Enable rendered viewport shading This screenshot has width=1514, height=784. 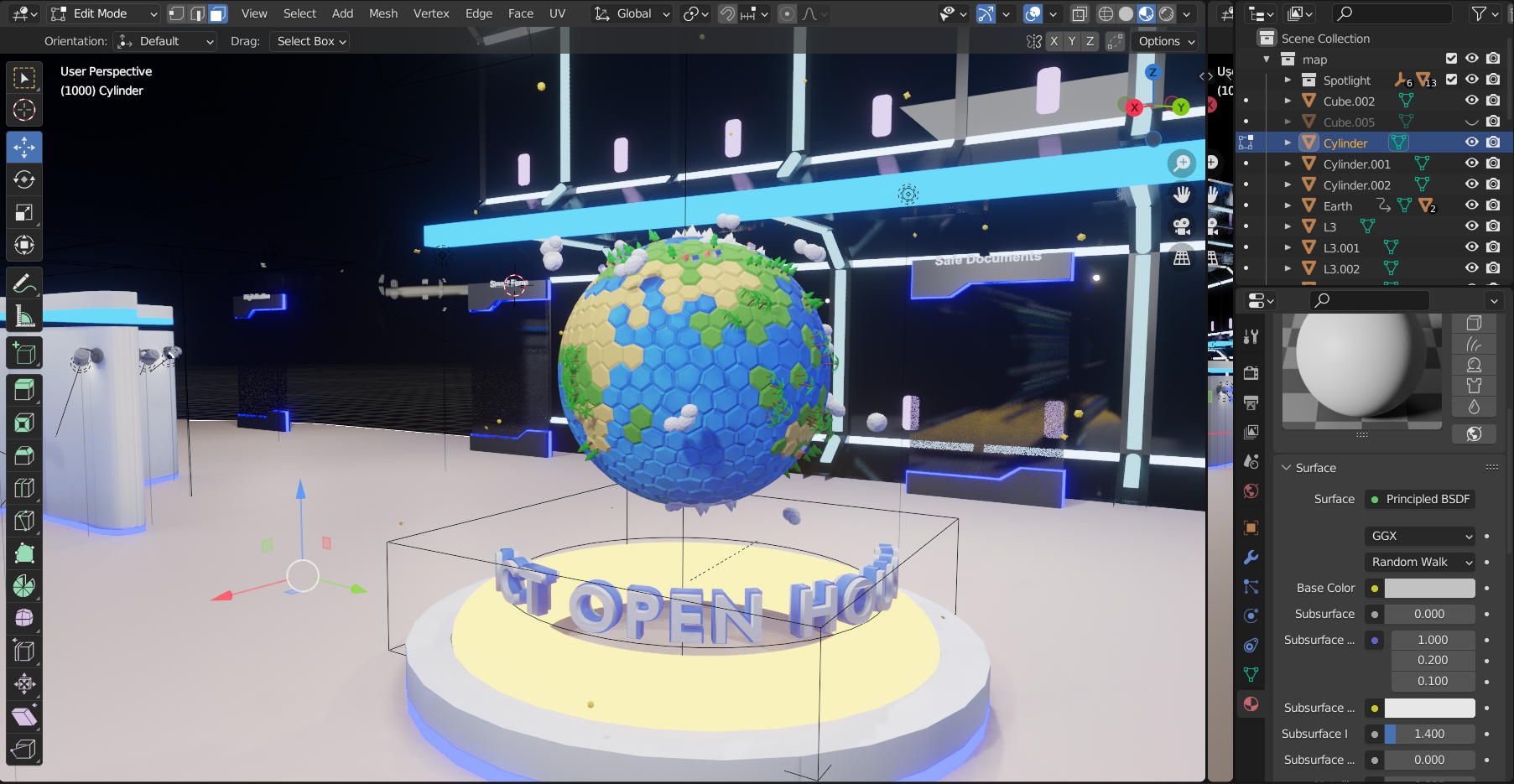click(1167, 13)
